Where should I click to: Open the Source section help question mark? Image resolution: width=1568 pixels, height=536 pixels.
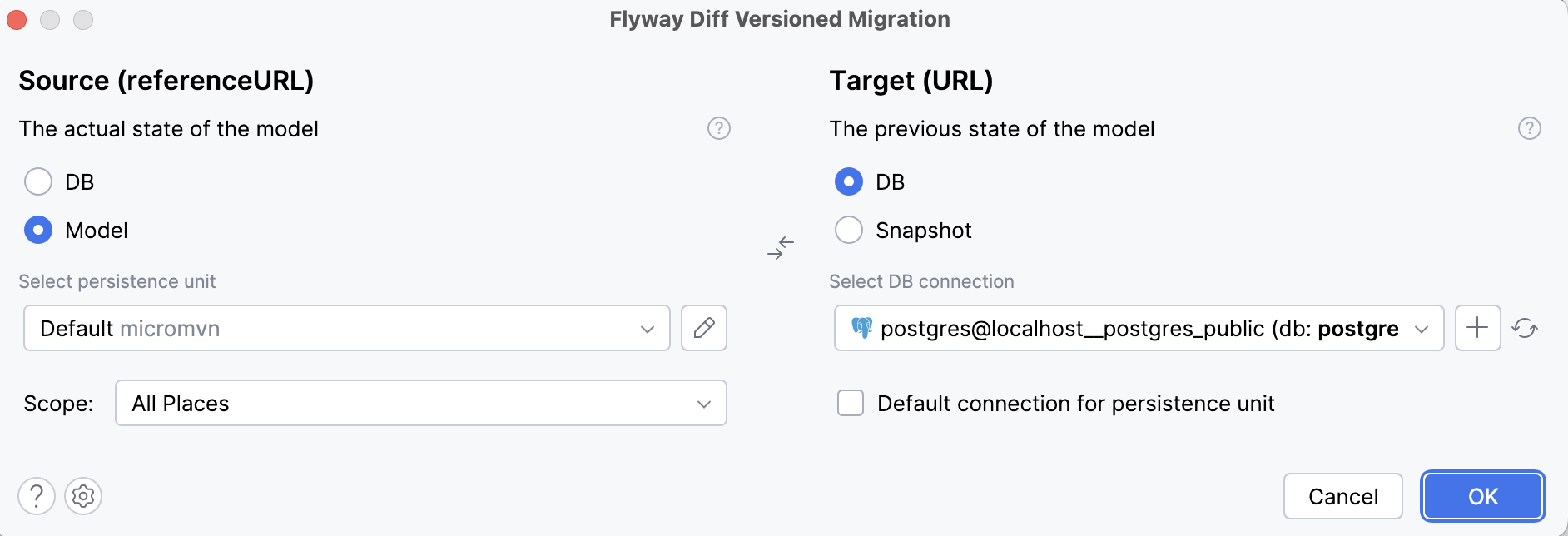tap(719, 128)
